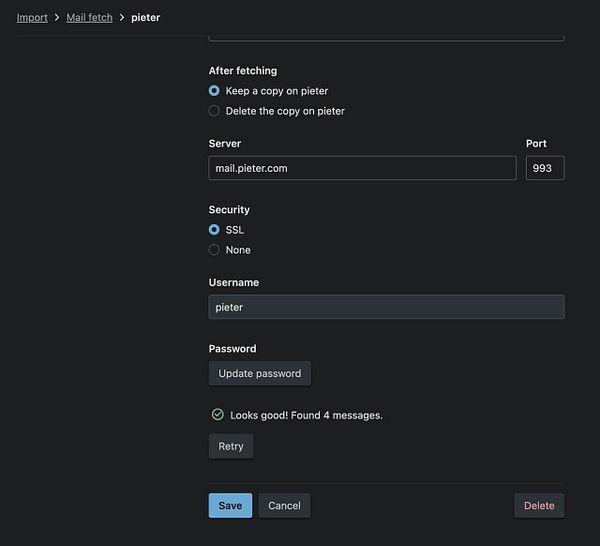Screen dimensions: 600x546
Task: Click the pieter breadcrumb item
Action: [x=145, y=18]
